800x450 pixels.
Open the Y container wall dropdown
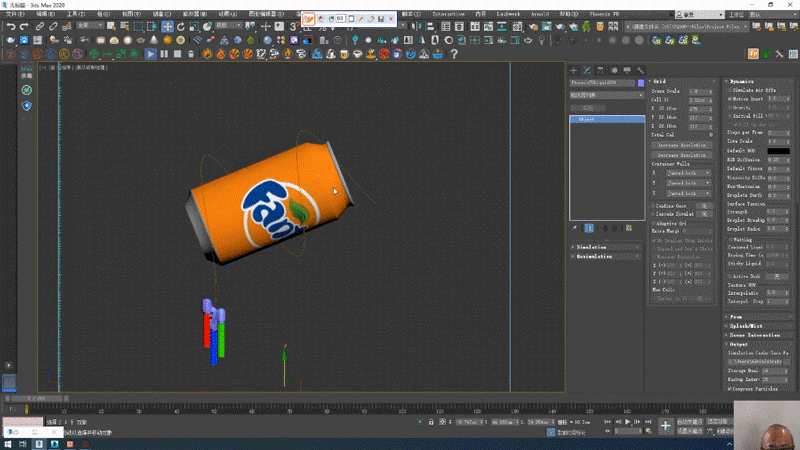click(x=688, y=183)
